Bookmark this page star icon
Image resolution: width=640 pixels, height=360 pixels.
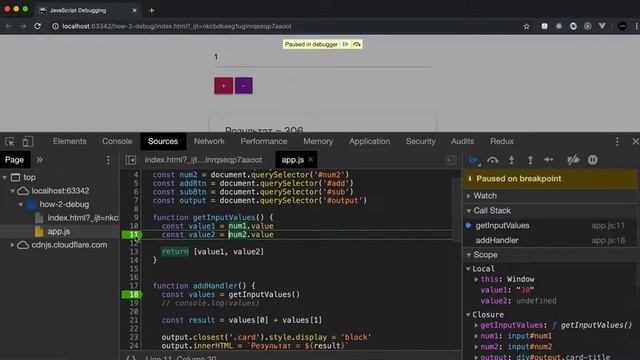527,26
